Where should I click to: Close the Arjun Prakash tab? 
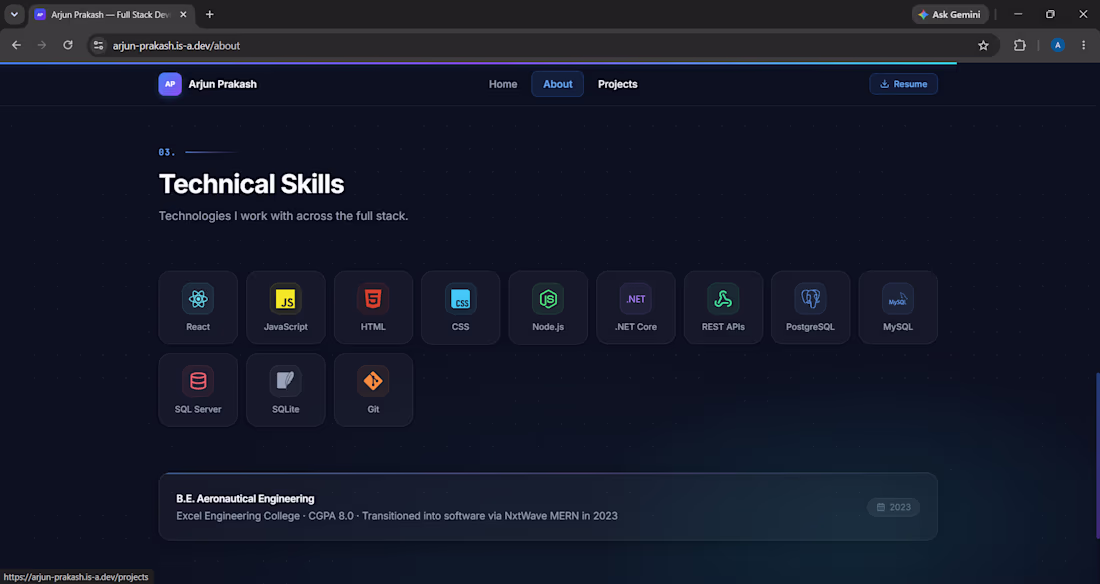click(x=183, y=14)
